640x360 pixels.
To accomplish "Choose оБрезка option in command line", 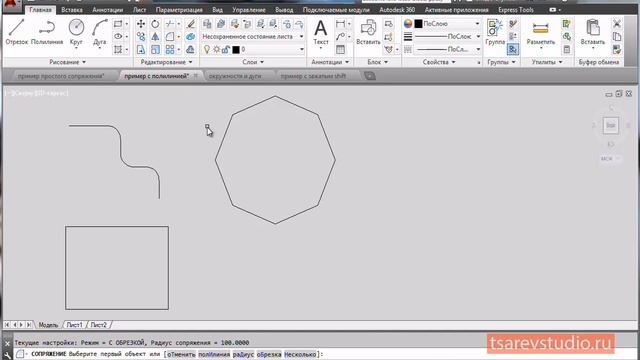I will tap(269, 354).
